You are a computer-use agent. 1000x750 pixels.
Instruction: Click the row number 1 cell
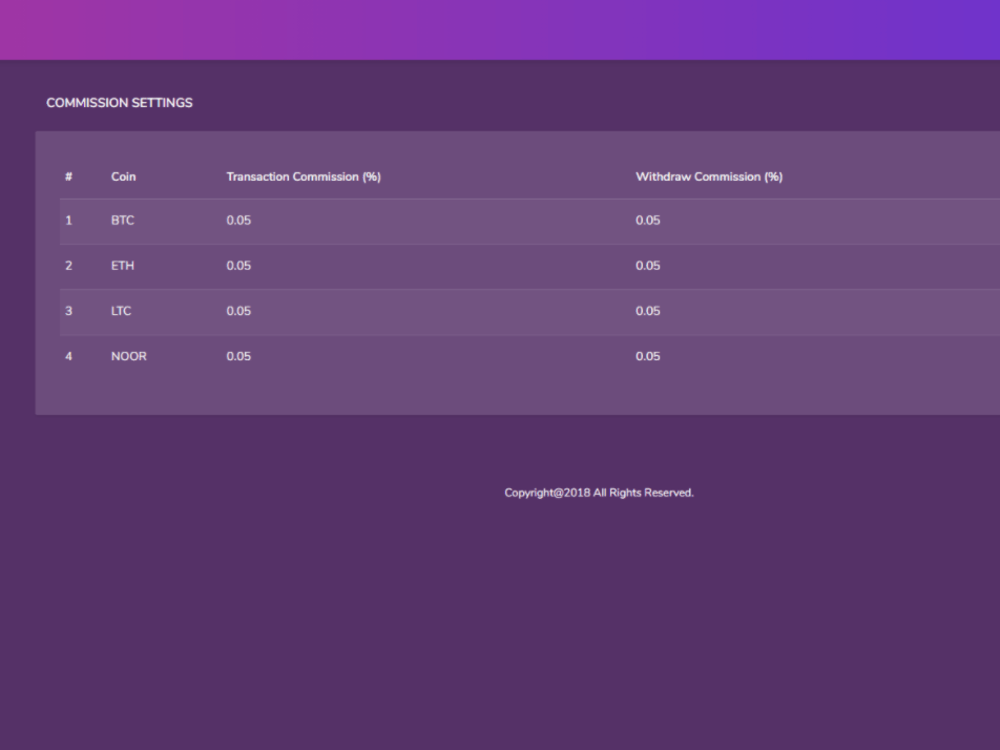tap(69, 220)
